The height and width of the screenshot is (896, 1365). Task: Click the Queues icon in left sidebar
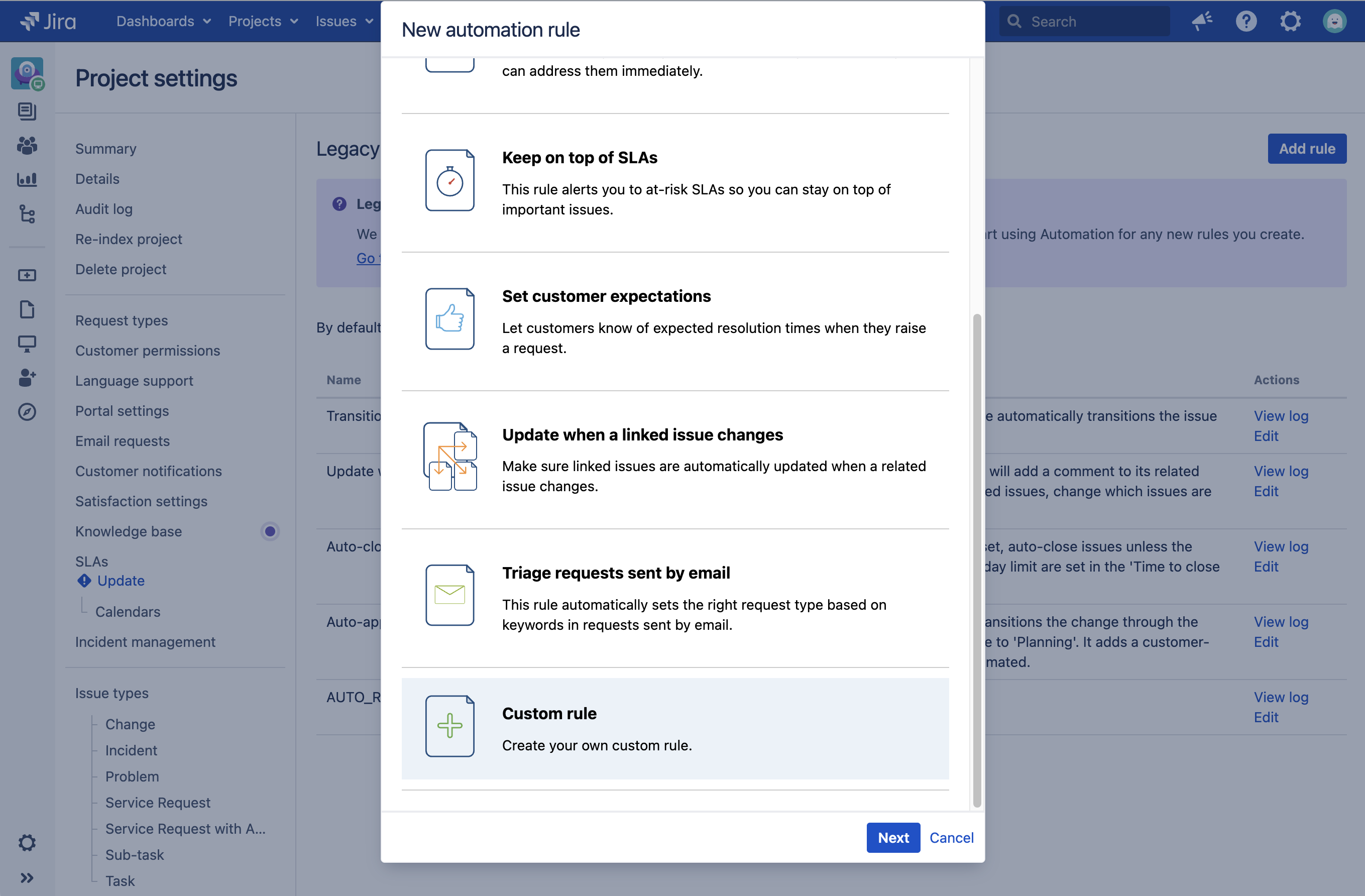pyautogui.click(x=27, y=110)
